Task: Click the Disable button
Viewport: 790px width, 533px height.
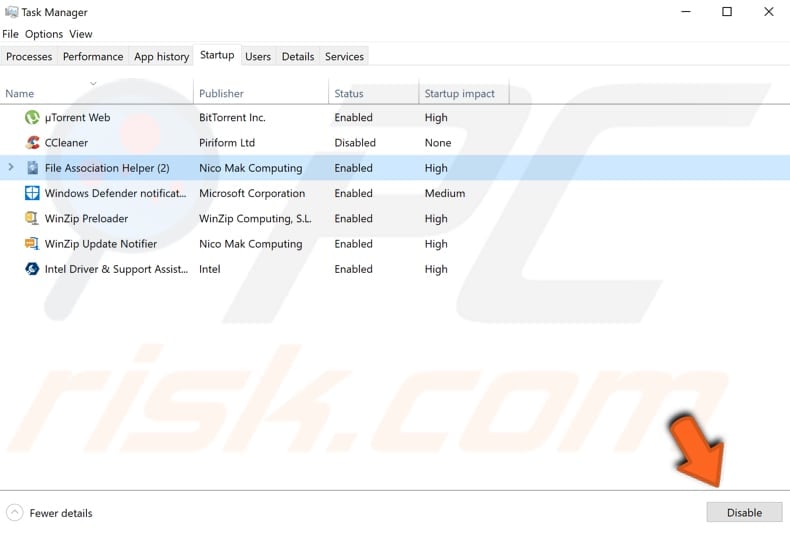Action: coord(744,512)
